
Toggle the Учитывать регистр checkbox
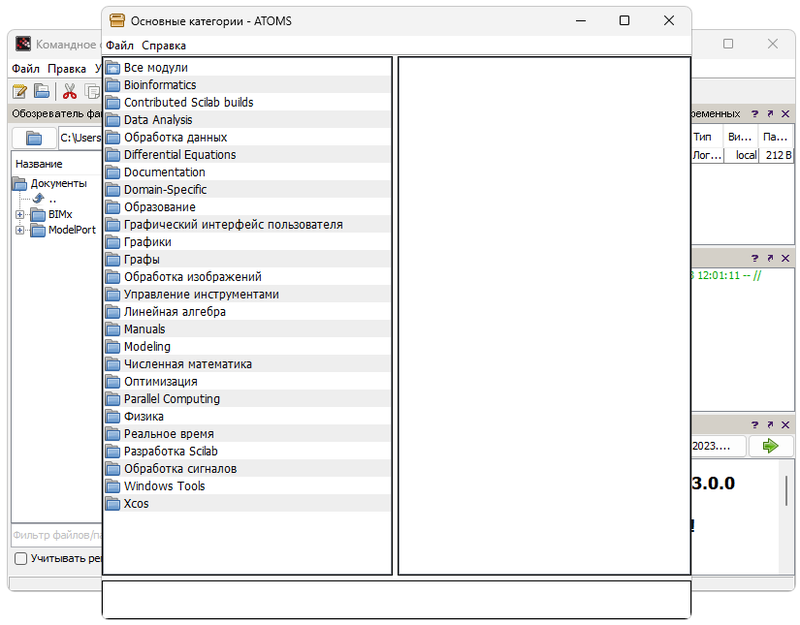coord(21,559)
